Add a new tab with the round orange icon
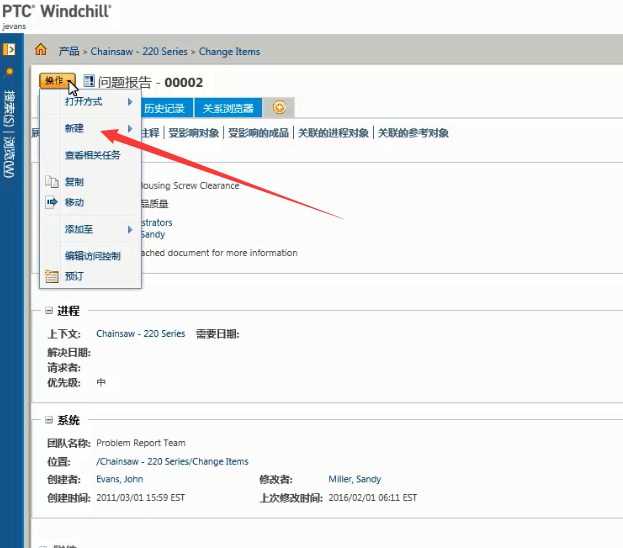The height and width of the screenshot is (548, 623). pyautogui.click(x=279, y=107)
